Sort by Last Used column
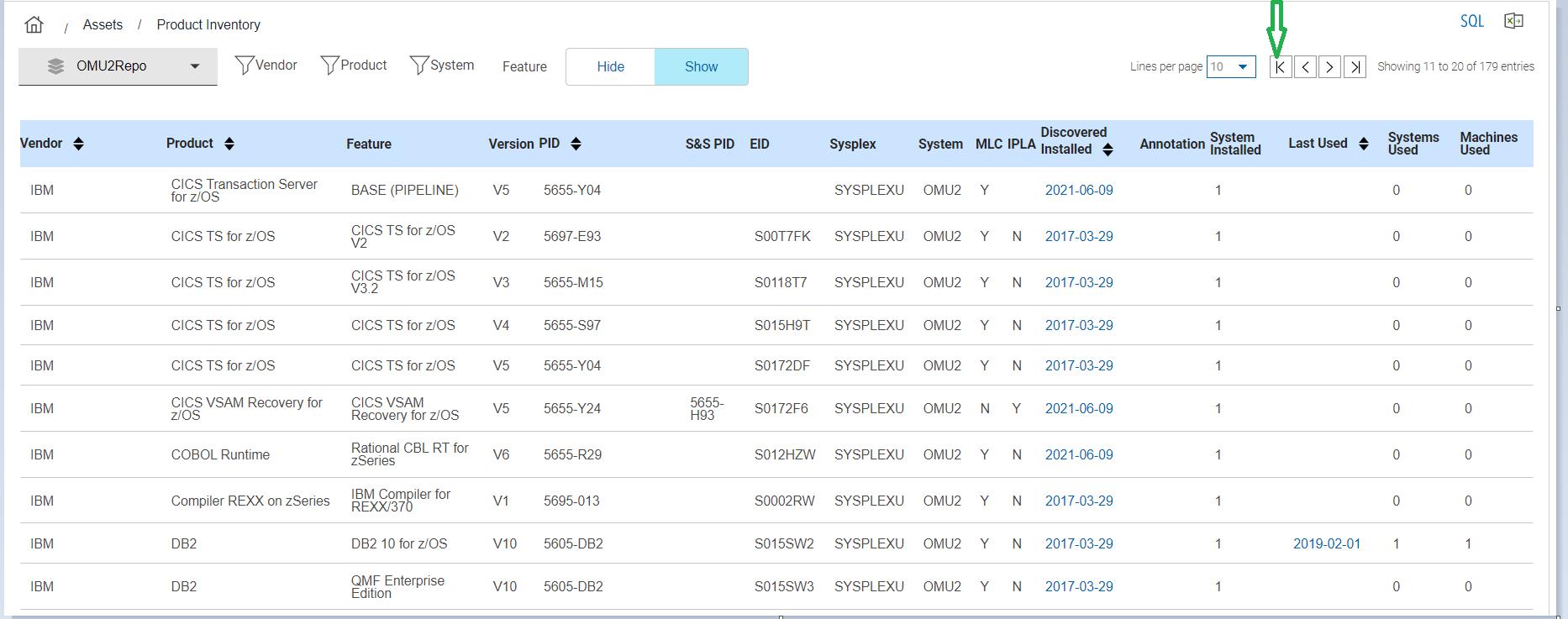This screenshot has height=619, width=1568. [x=1363, y=144]
